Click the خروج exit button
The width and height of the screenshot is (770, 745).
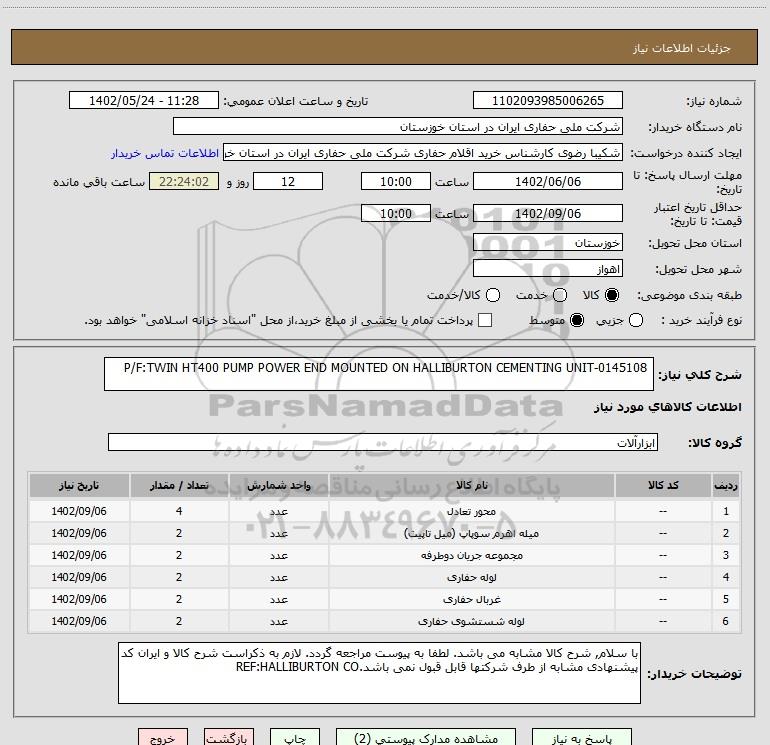pos(161,738)
